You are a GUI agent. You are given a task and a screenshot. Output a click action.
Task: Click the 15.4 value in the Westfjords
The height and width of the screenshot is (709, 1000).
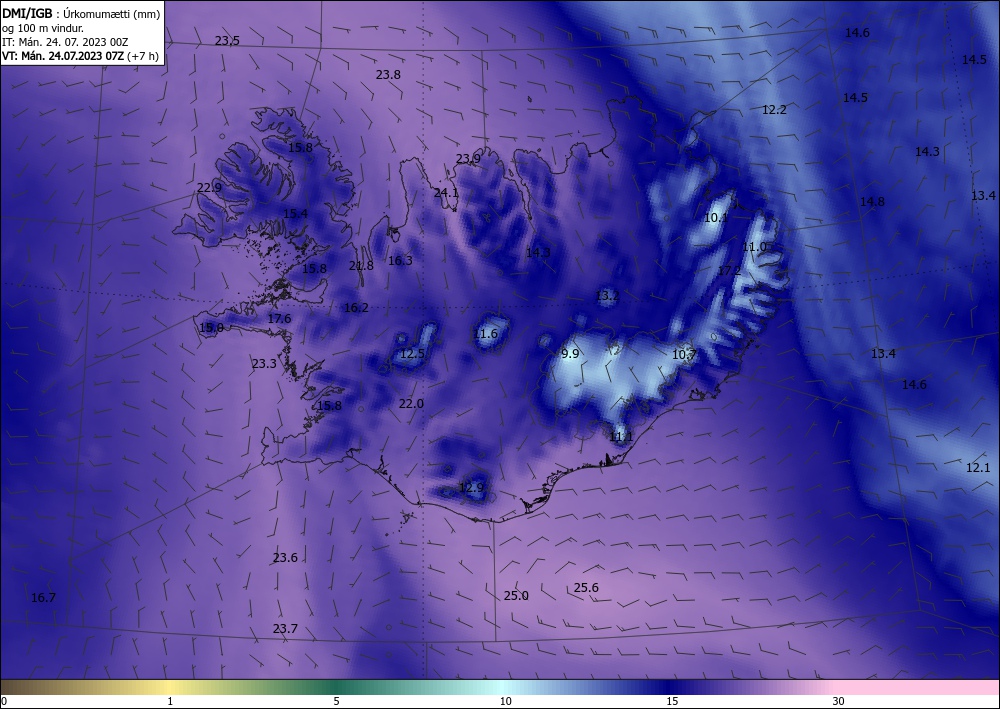pos(295,214)
